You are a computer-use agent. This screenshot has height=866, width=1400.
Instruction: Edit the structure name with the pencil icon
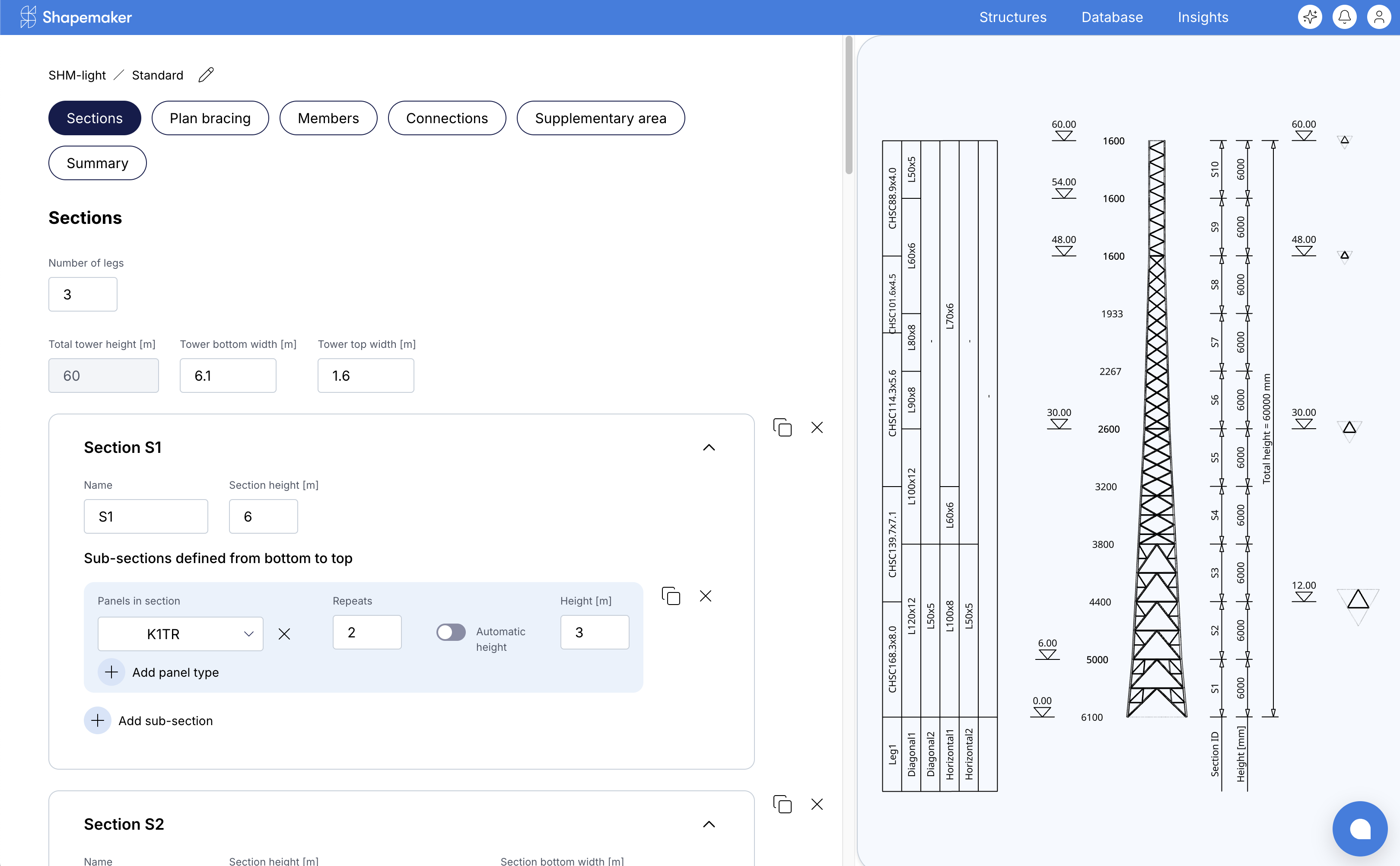click(x=206, y=74)
